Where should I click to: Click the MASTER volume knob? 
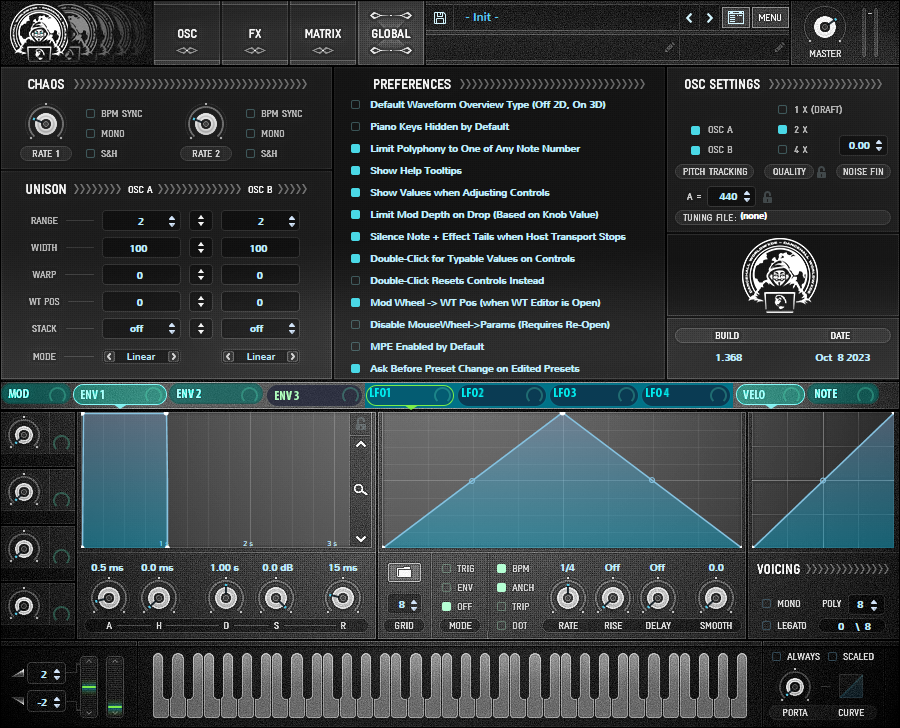(824, 25)
